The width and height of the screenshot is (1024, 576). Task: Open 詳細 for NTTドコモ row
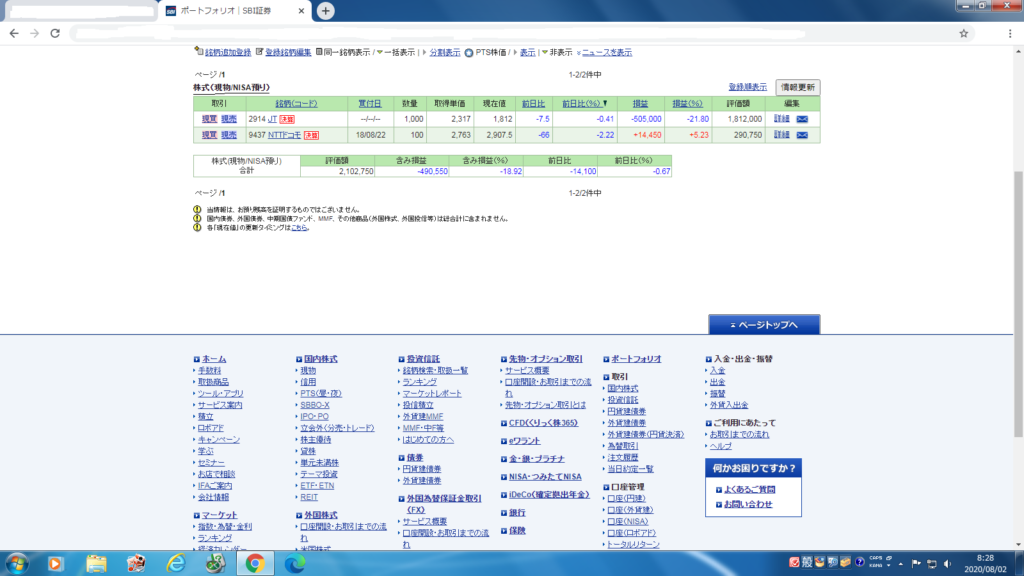782,135
